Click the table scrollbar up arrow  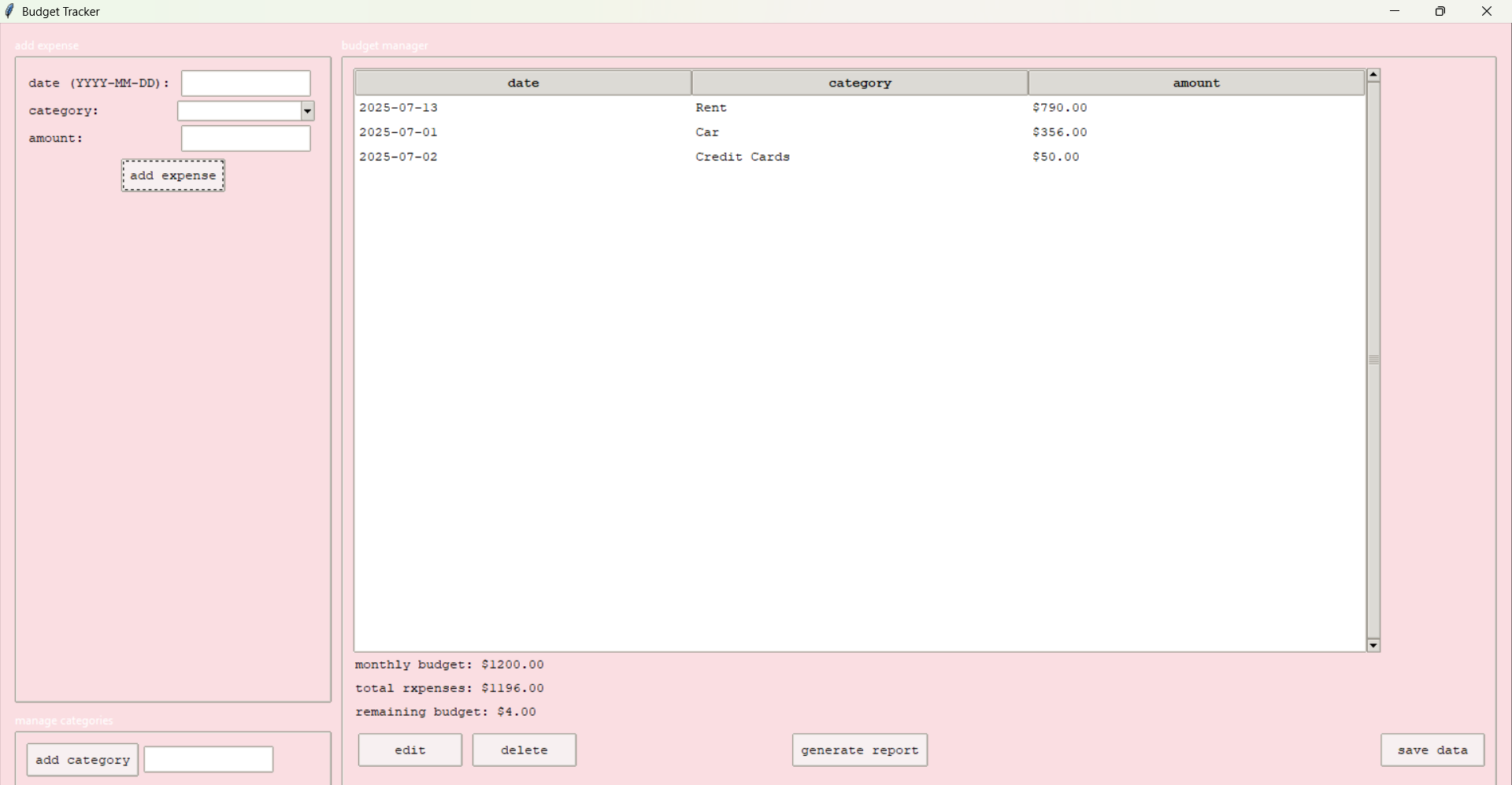click(1373, 76)
